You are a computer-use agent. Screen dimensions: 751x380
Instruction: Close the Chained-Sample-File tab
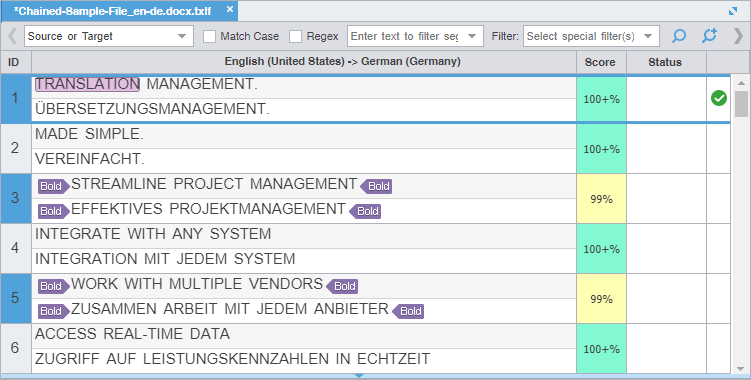tap(230, 10)
